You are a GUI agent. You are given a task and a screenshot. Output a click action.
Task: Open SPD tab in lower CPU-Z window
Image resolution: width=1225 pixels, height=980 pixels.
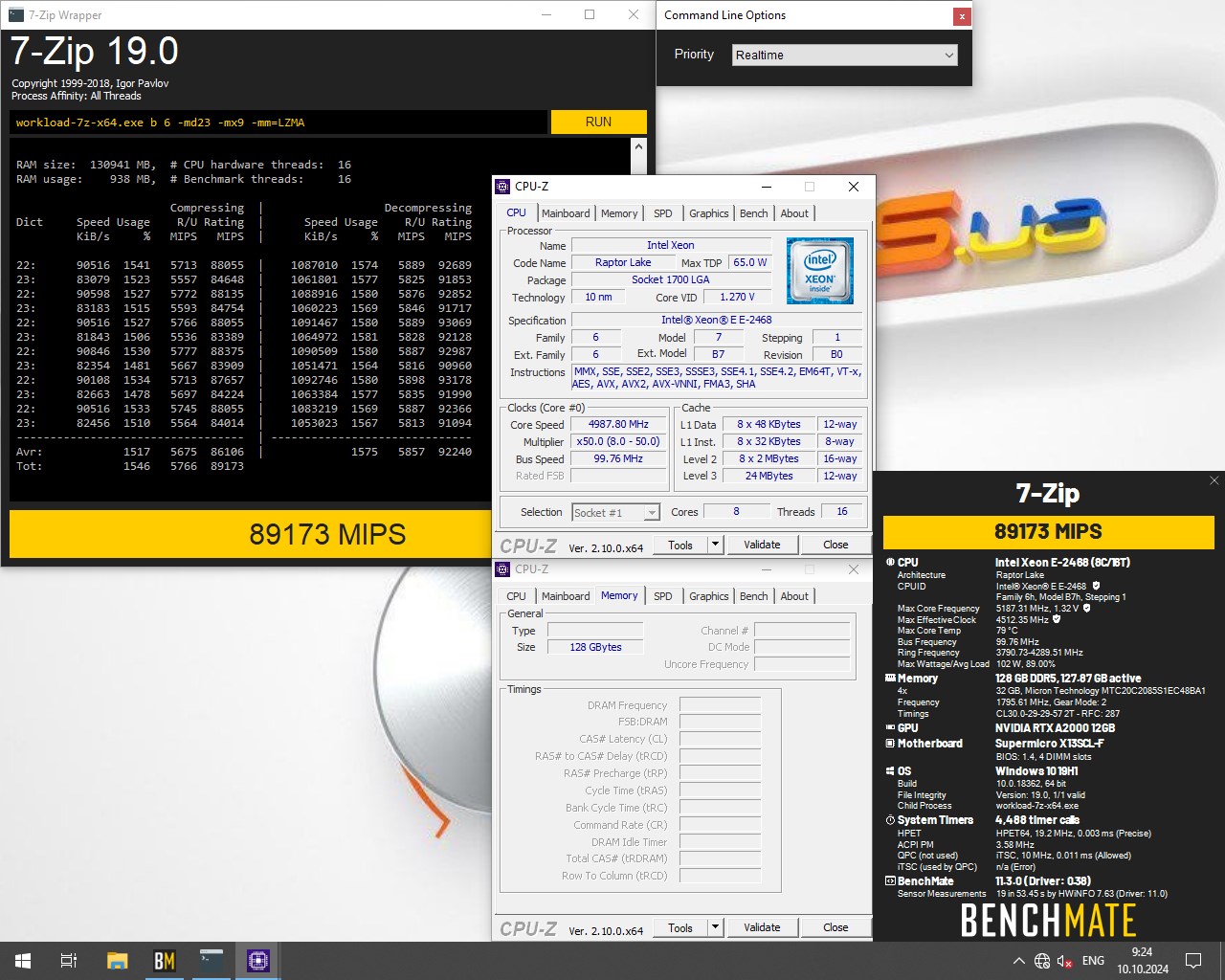(x=663, y=596)
